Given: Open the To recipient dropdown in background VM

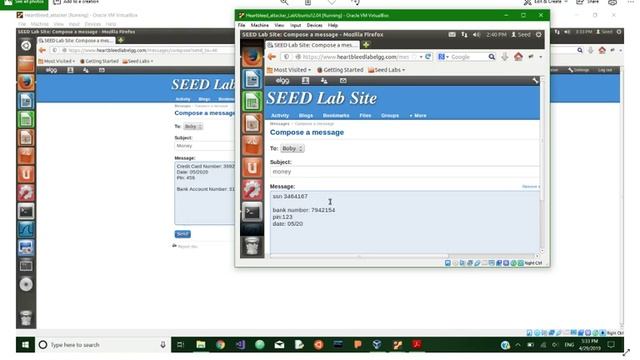Looking at the screenshot, I should (193, 127).
